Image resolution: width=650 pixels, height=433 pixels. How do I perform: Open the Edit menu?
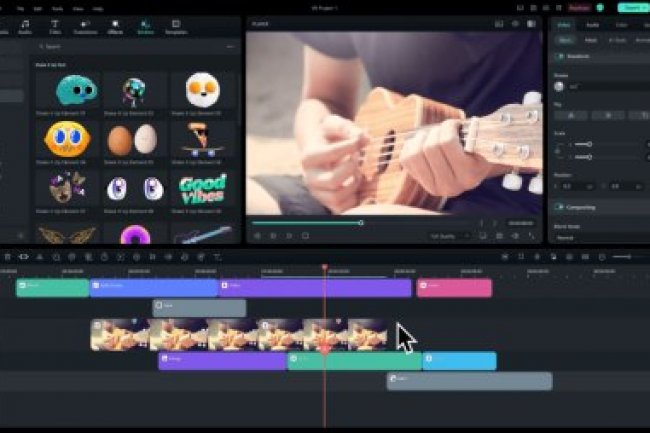point(37,8)
